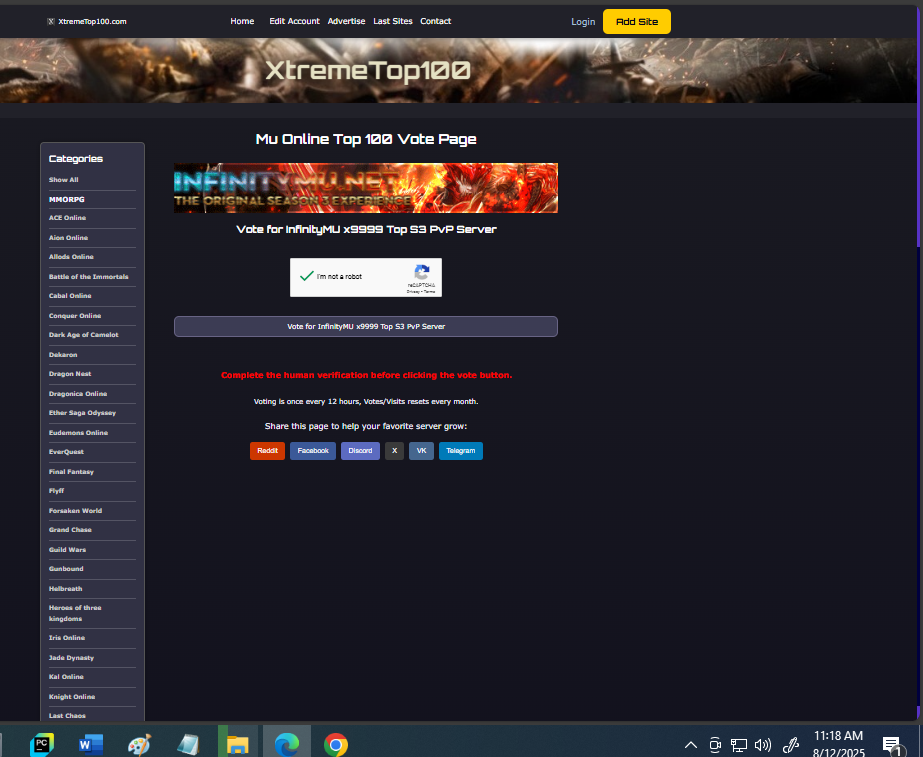
Task: Open the Iris Online category
Action: (x=67, y=638)
